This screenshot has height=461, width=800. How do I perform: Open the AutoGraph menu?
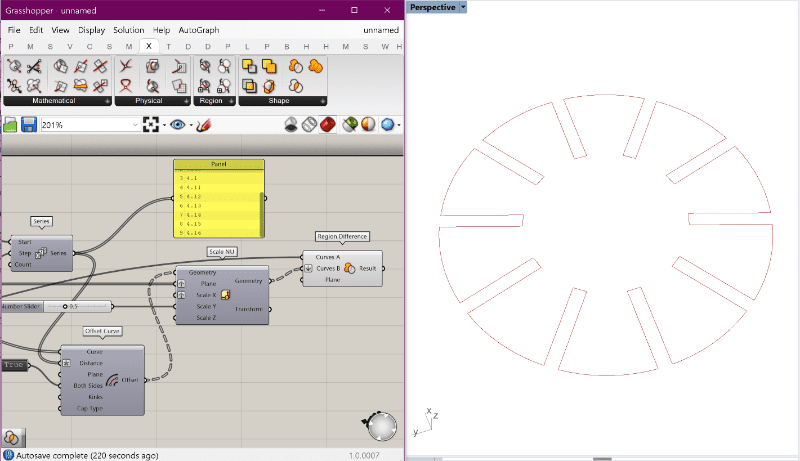pos(199,30)
